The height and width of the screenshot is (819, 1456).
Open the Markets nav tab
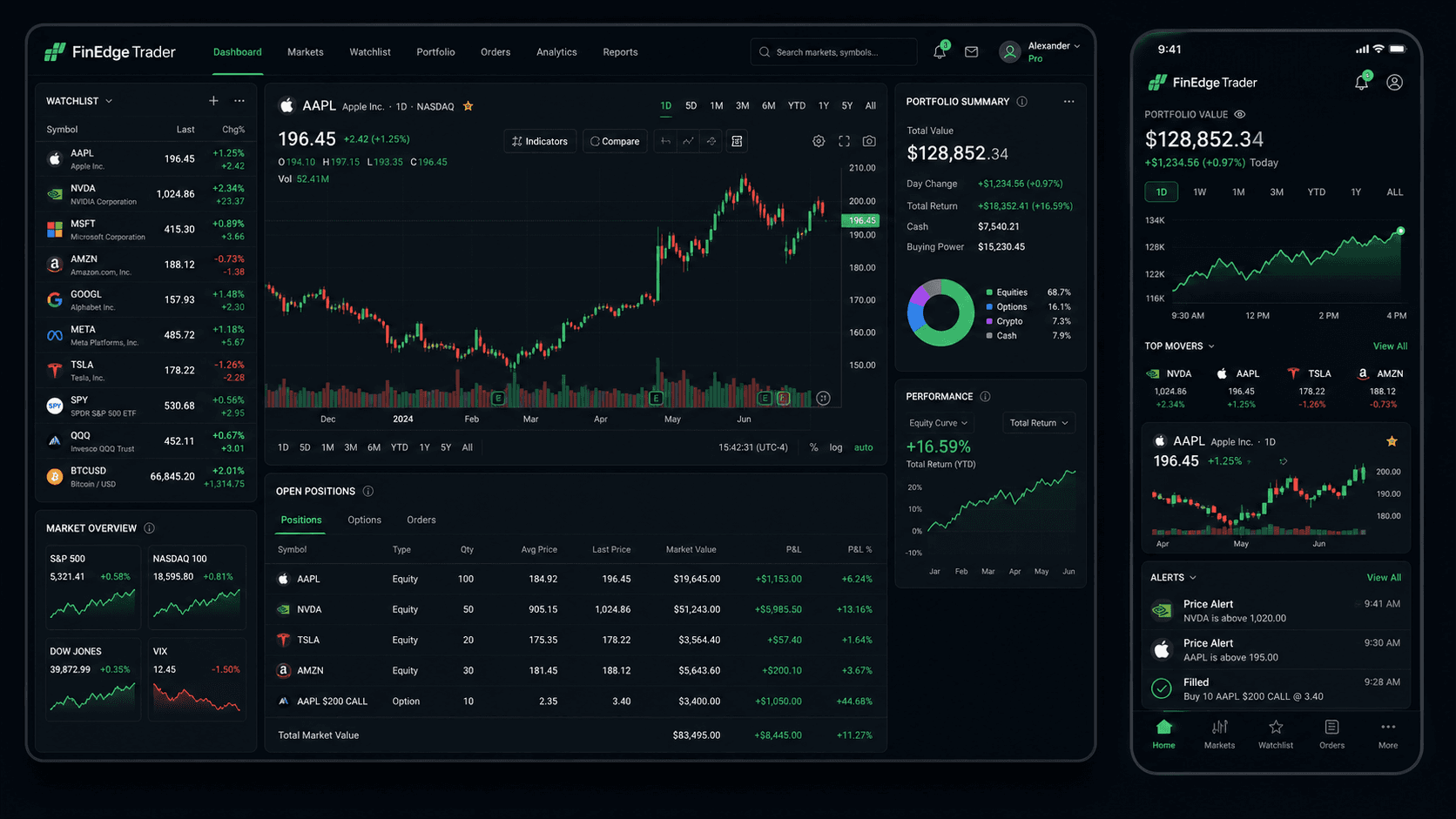(x=306, y=52)
